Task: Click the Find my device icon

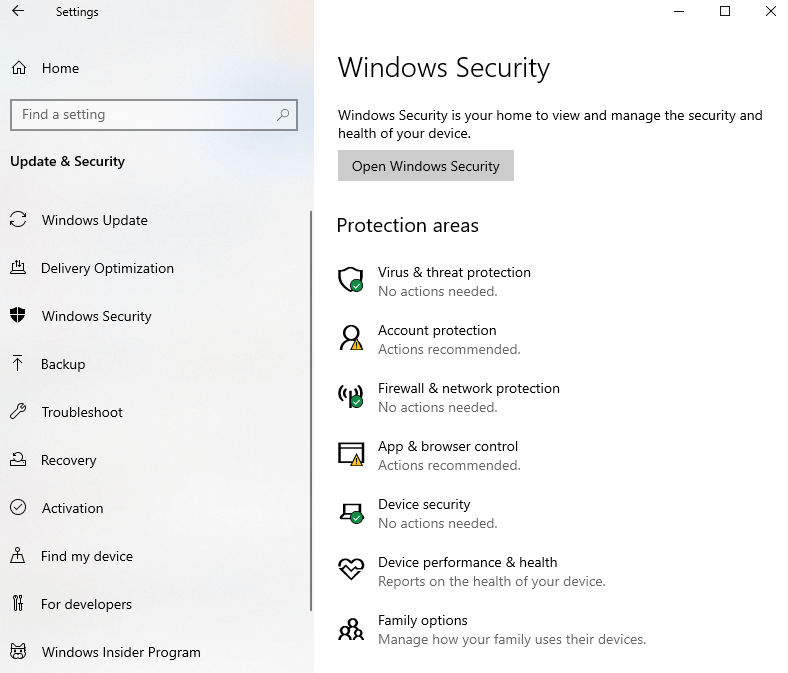Action: (18, 555)
